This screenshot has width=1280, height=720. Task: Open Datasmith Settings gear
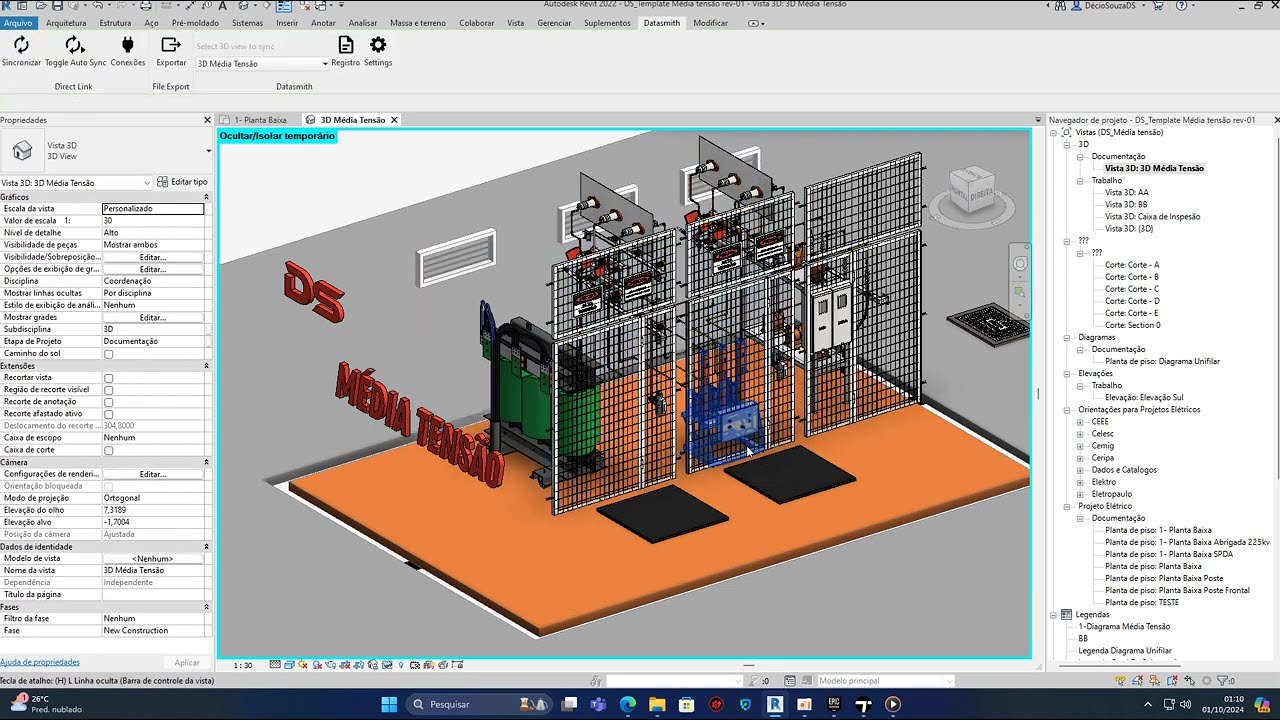[378, 45]
